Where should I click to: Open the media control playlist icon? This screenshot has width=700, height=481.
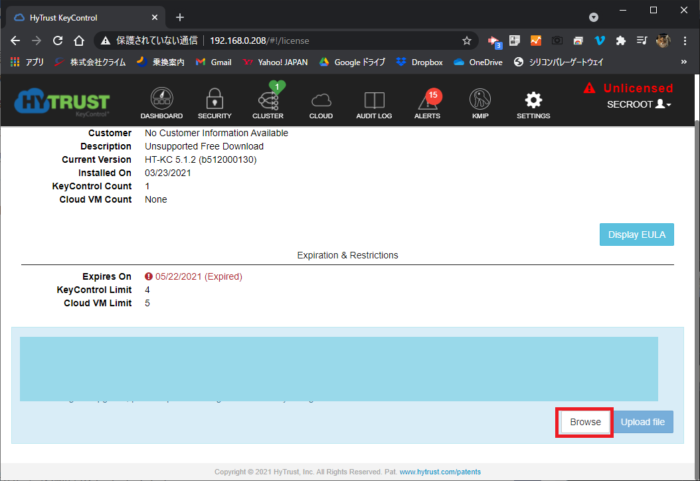[642, 41]
